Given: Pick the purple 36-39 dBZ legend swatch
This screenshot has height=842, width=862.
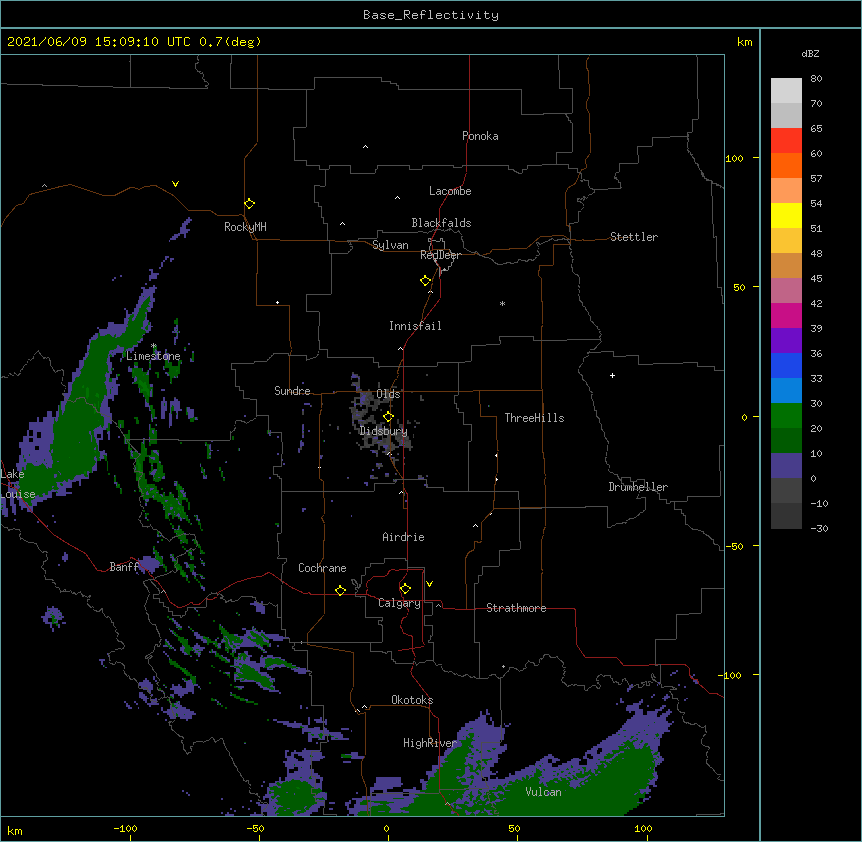Looking at the screenshot, I should point(786,340).
